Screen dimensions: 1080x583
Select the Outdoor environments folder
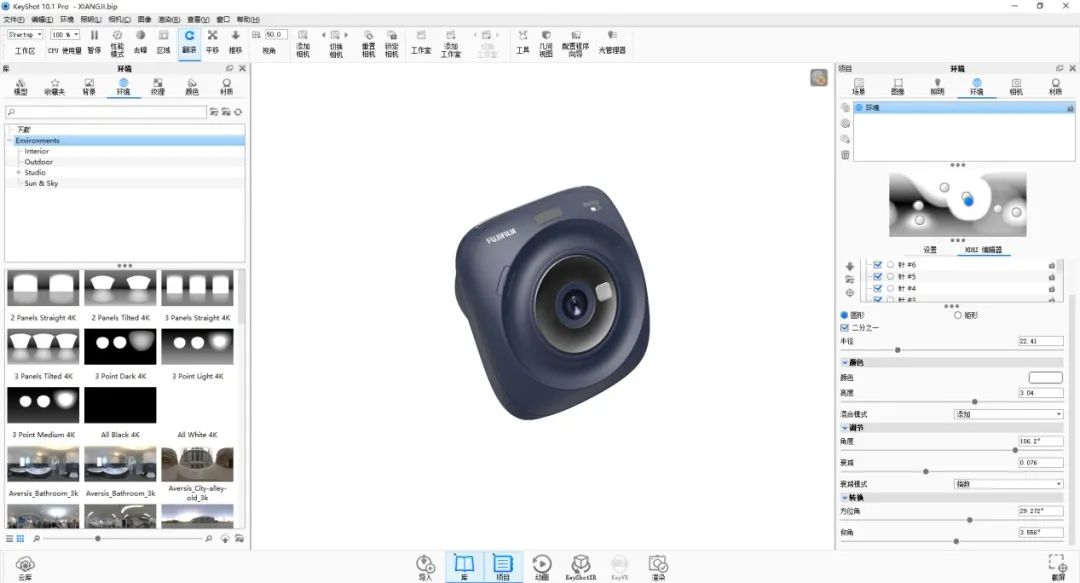pyautogui.click(x=39, y=162)
